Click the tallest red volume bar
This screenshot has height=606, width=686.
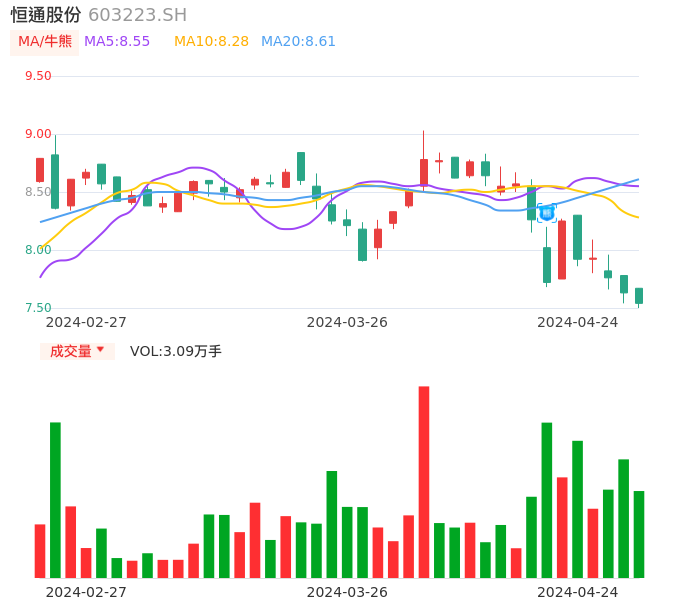424,481
